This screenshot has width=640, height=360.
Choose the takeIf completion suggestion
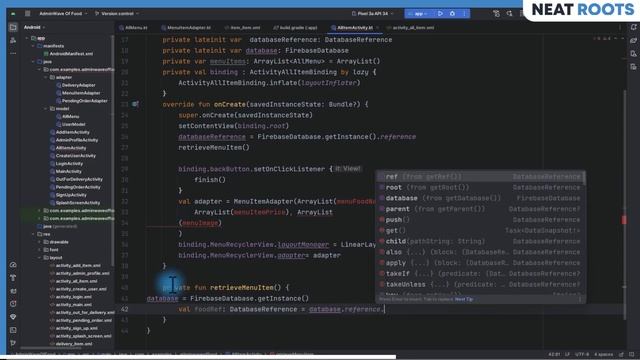pyautogui.click(x=481, y=273)
